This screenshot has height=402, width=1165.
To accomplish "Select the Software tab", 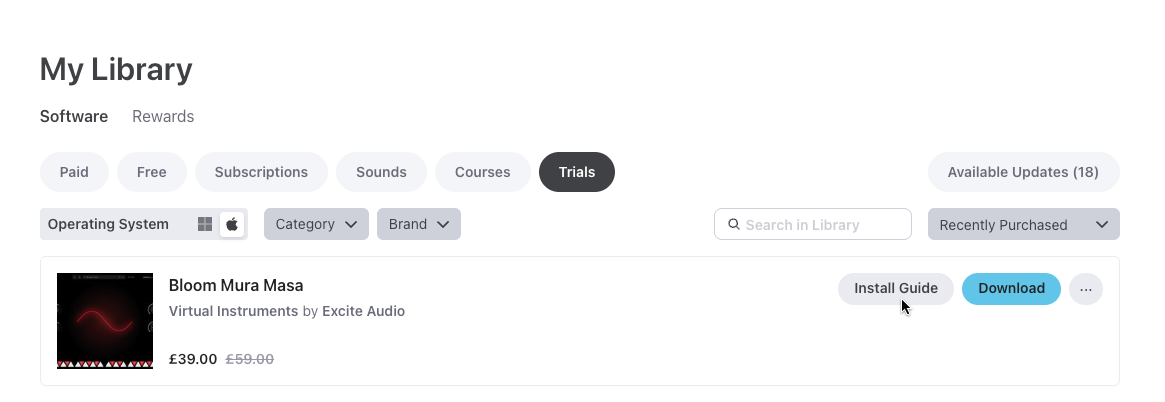I will point(74,116).
